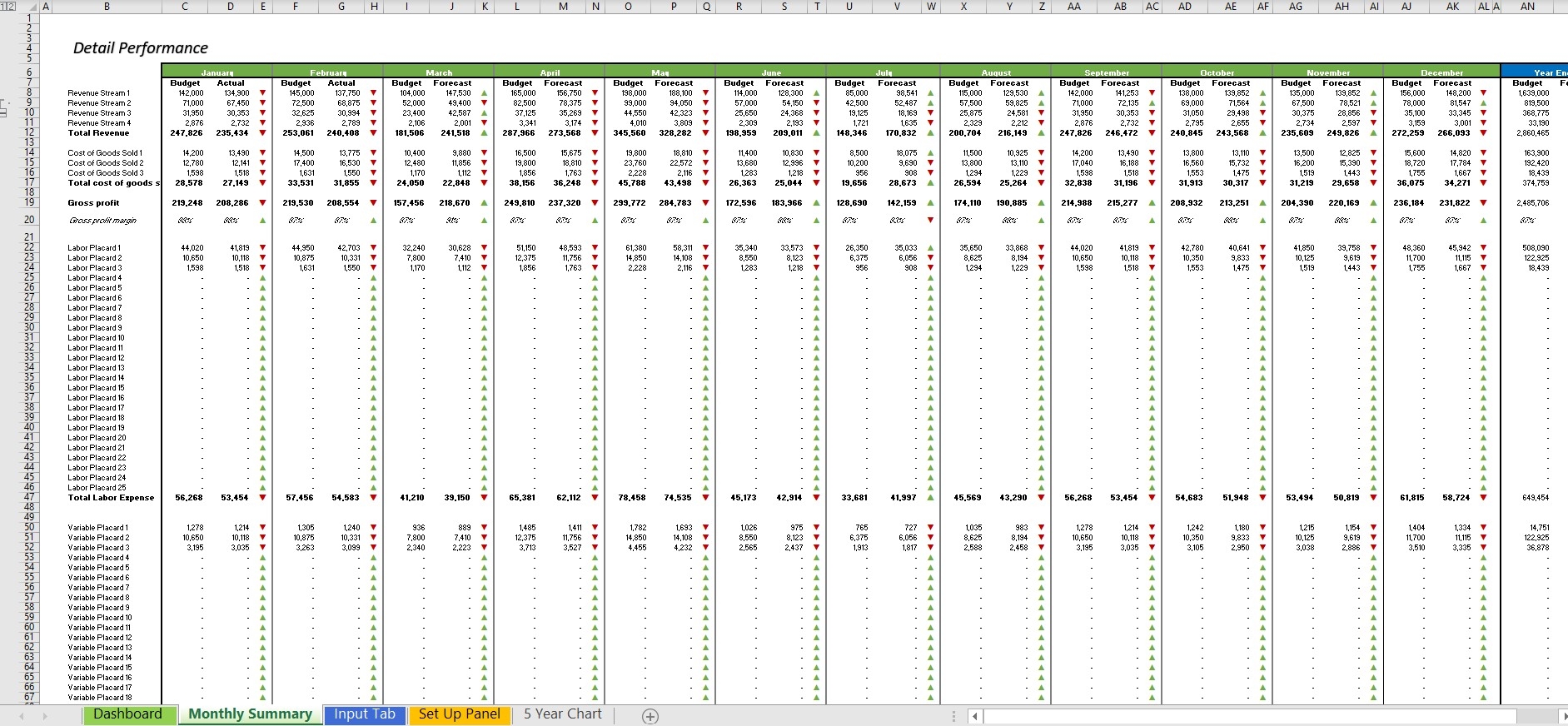Go to the Set Up Panel sheet
The height and width of the screenshot is (726, 1568).
459,714
